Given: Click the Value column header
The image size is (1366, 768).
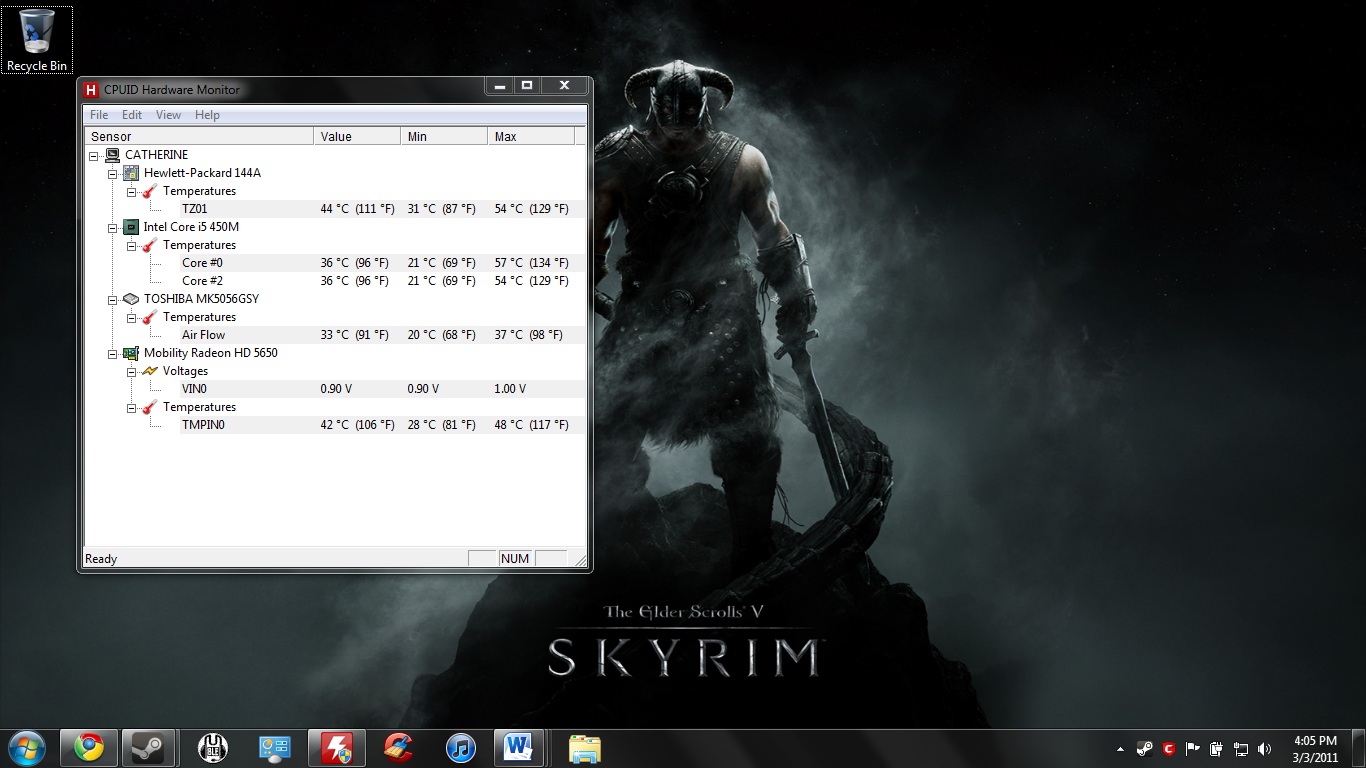Looking at the screenshot, I should (357, 136).
